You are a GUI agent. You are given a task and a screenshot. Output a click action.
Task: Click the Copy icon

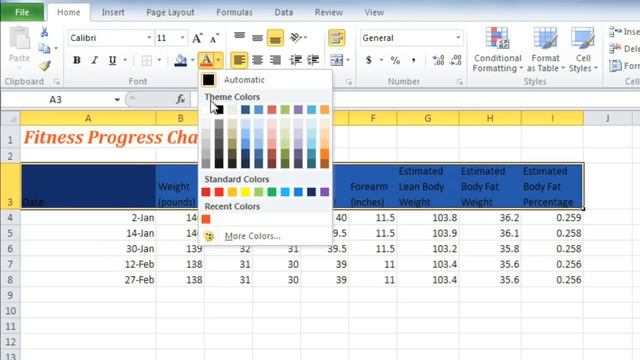pyautogui.click(x=44, y=49)
